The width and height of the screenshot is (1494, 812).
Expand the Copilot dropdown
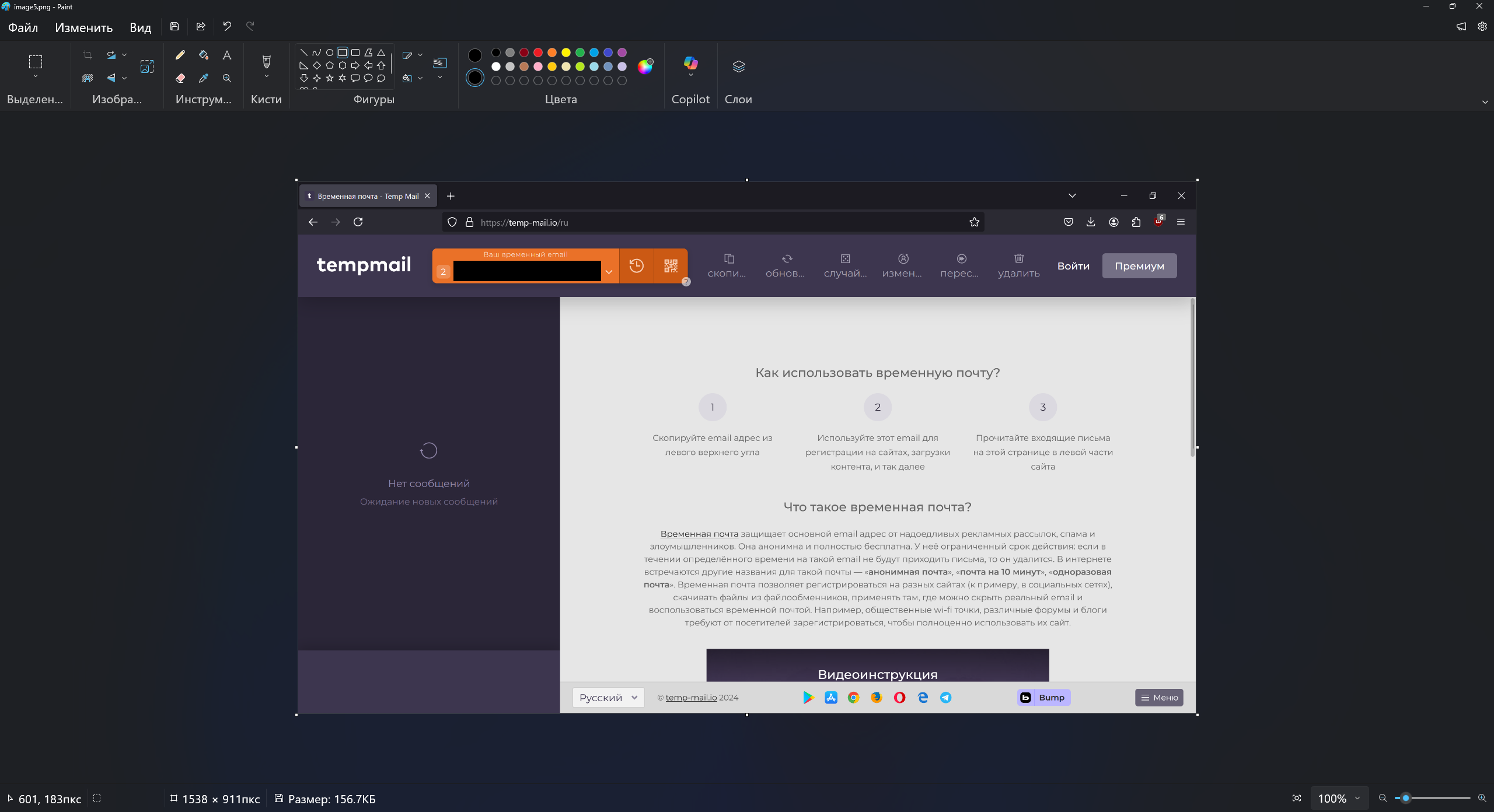(691, 75)
